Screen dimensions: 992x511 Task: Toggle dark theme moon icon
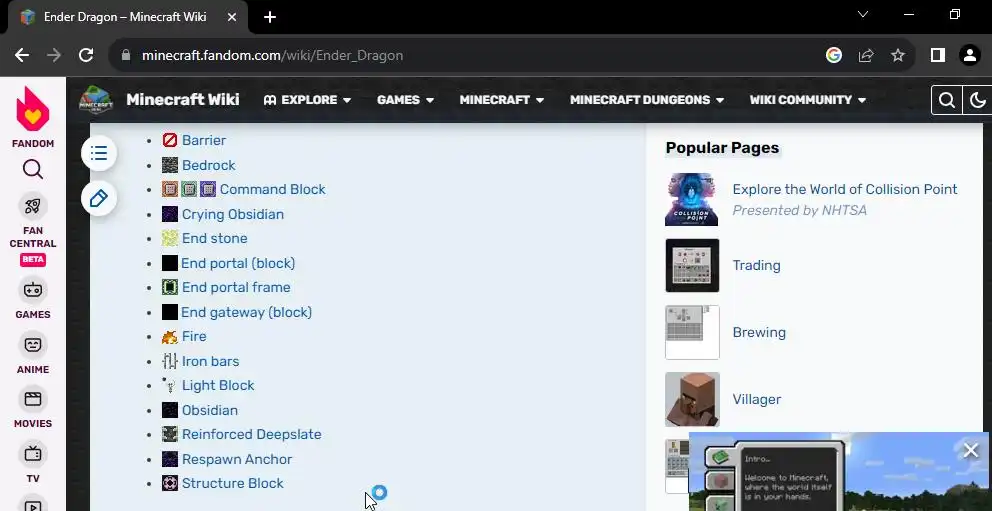pyautogui.click(x=977, y=100)
